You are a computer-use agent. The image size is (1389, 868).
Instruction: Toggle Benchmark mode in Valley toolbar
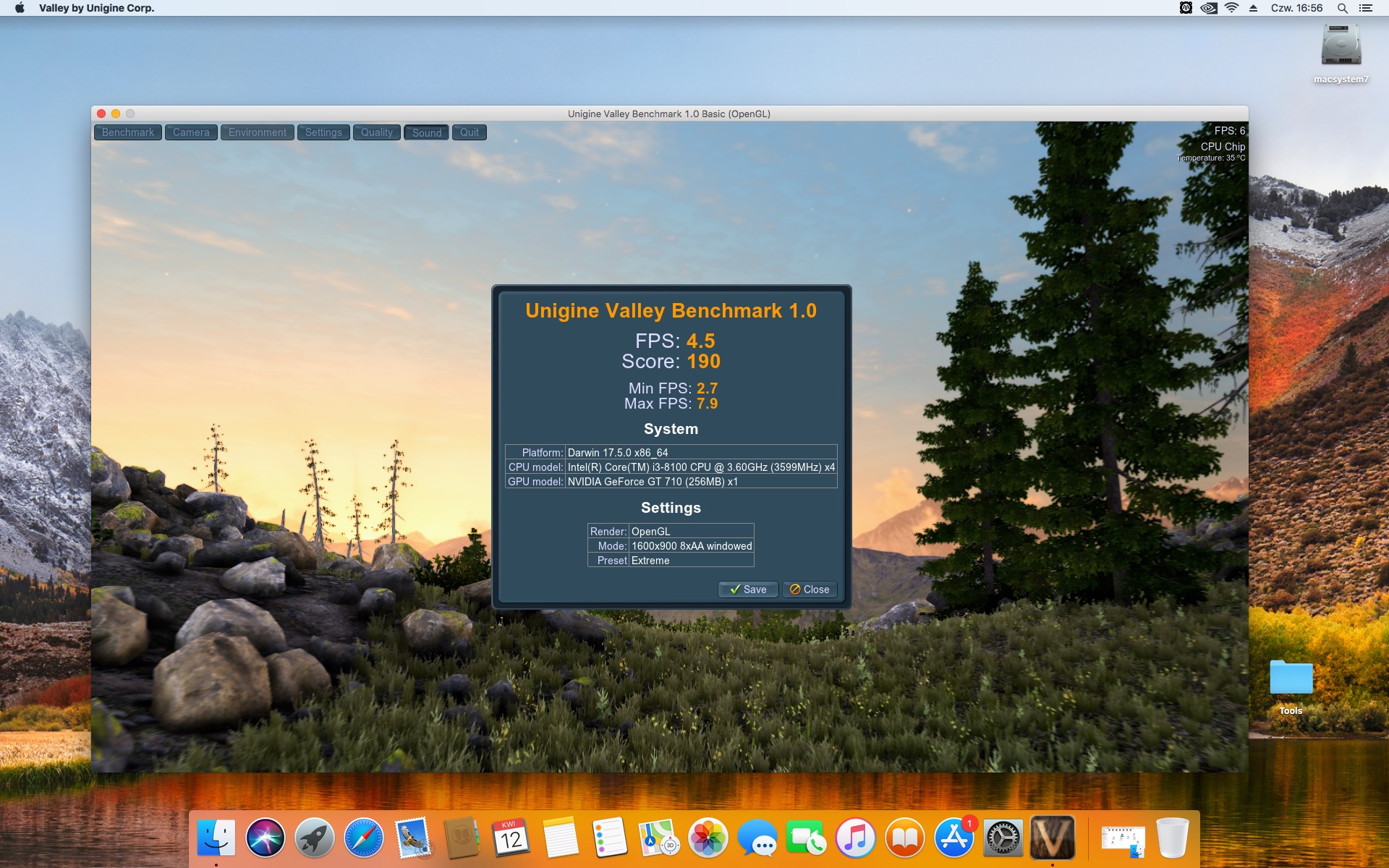point(128,132)
